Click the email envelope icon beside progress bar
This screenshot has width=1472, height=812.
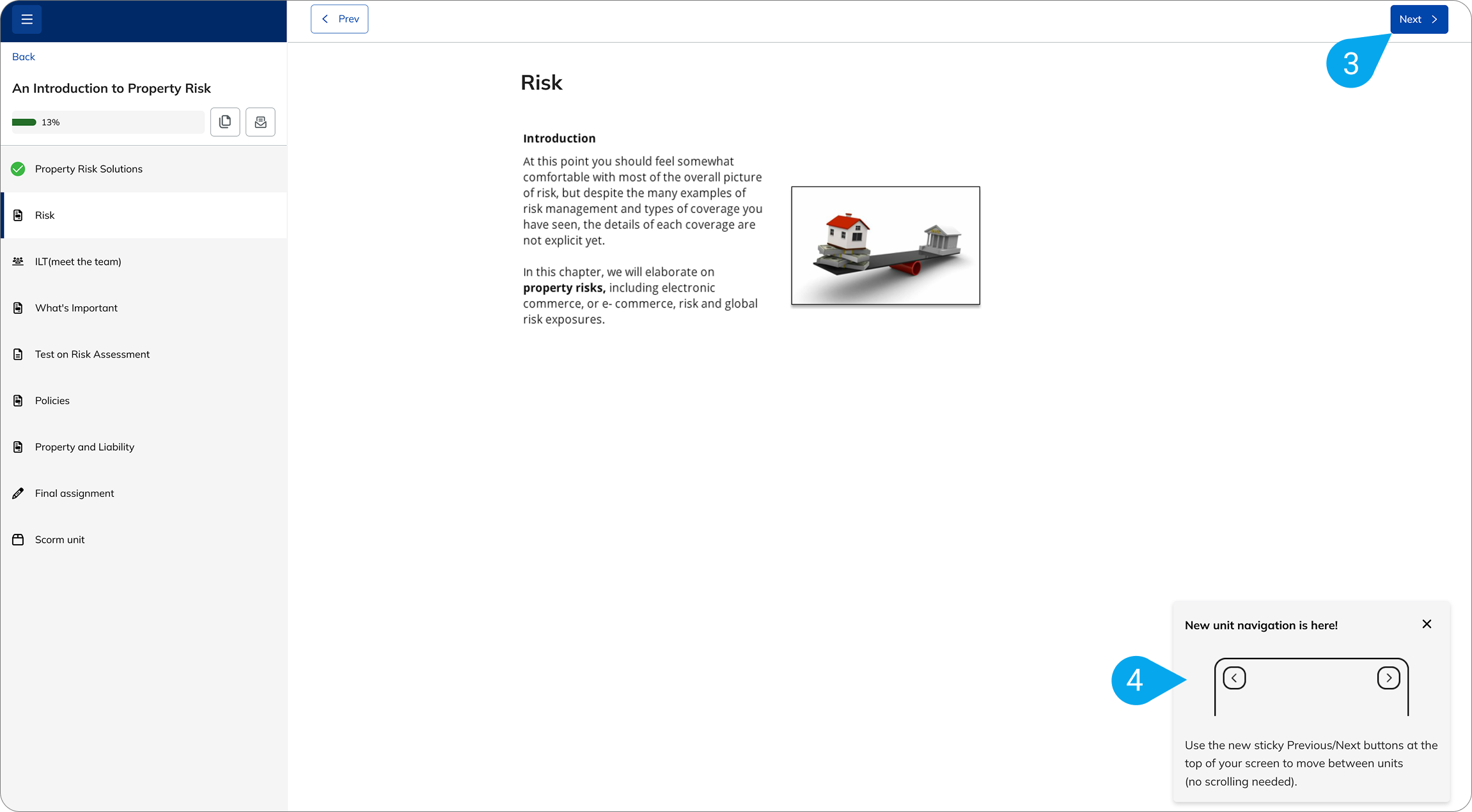coord(260,121)
